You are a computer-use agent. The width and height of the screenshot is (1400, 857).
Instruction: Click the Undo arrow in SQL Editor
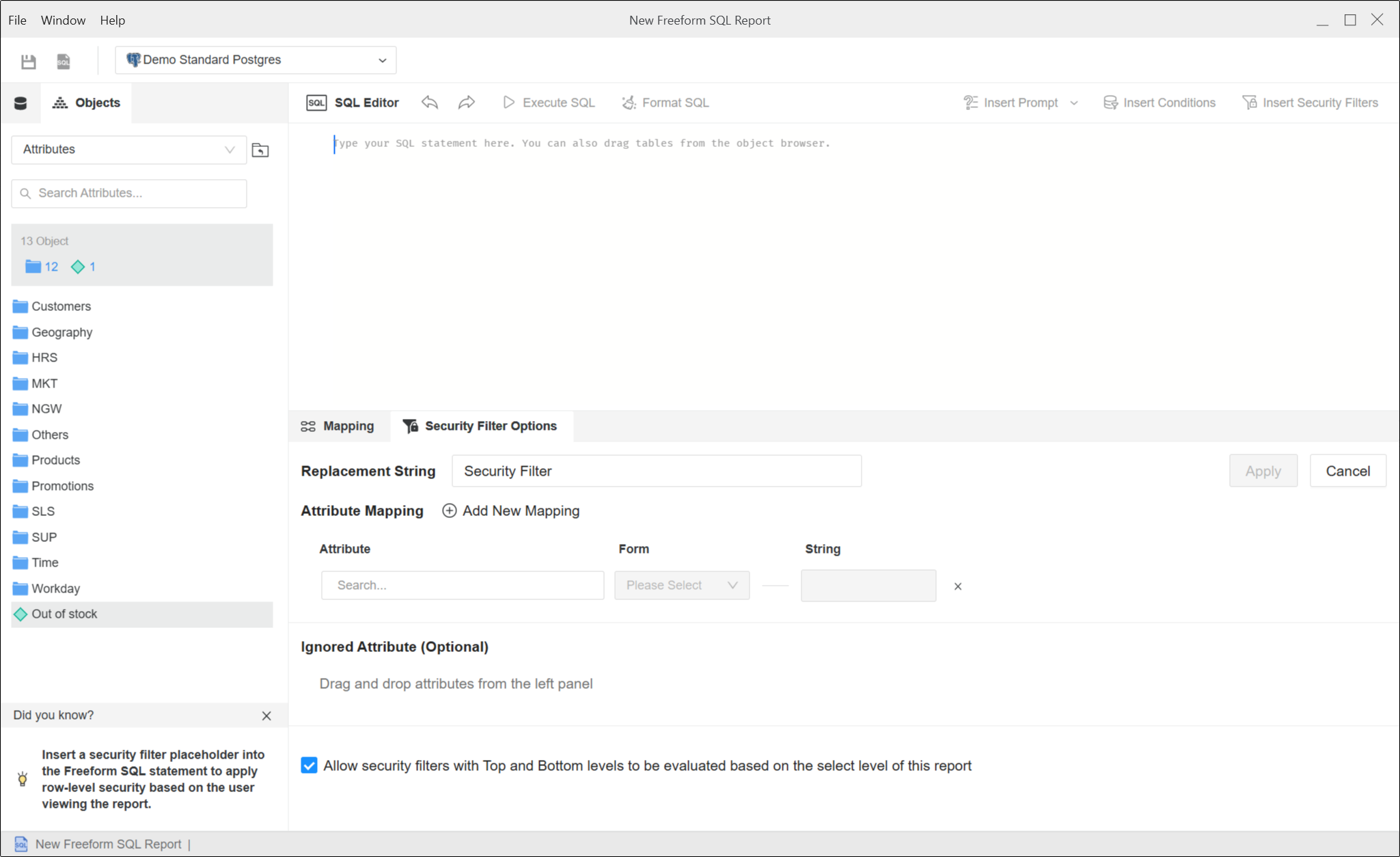(x=430, y=103)
